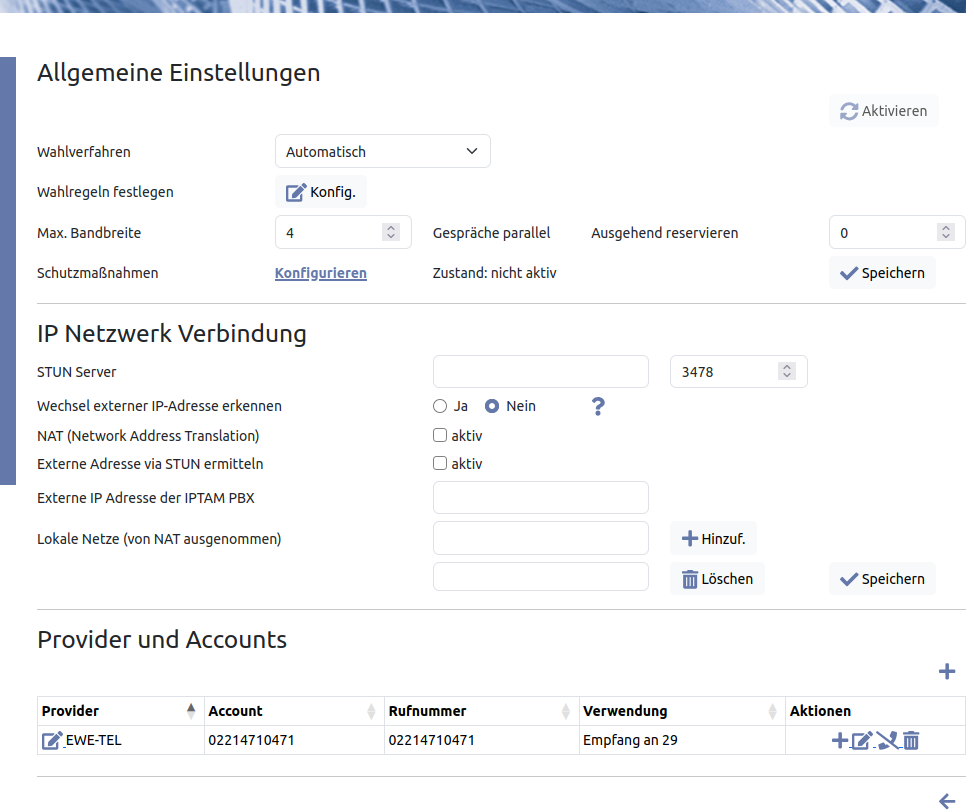
Task: Tick the Externe Adresse via STUN checkbox
Action: point(440,464)
